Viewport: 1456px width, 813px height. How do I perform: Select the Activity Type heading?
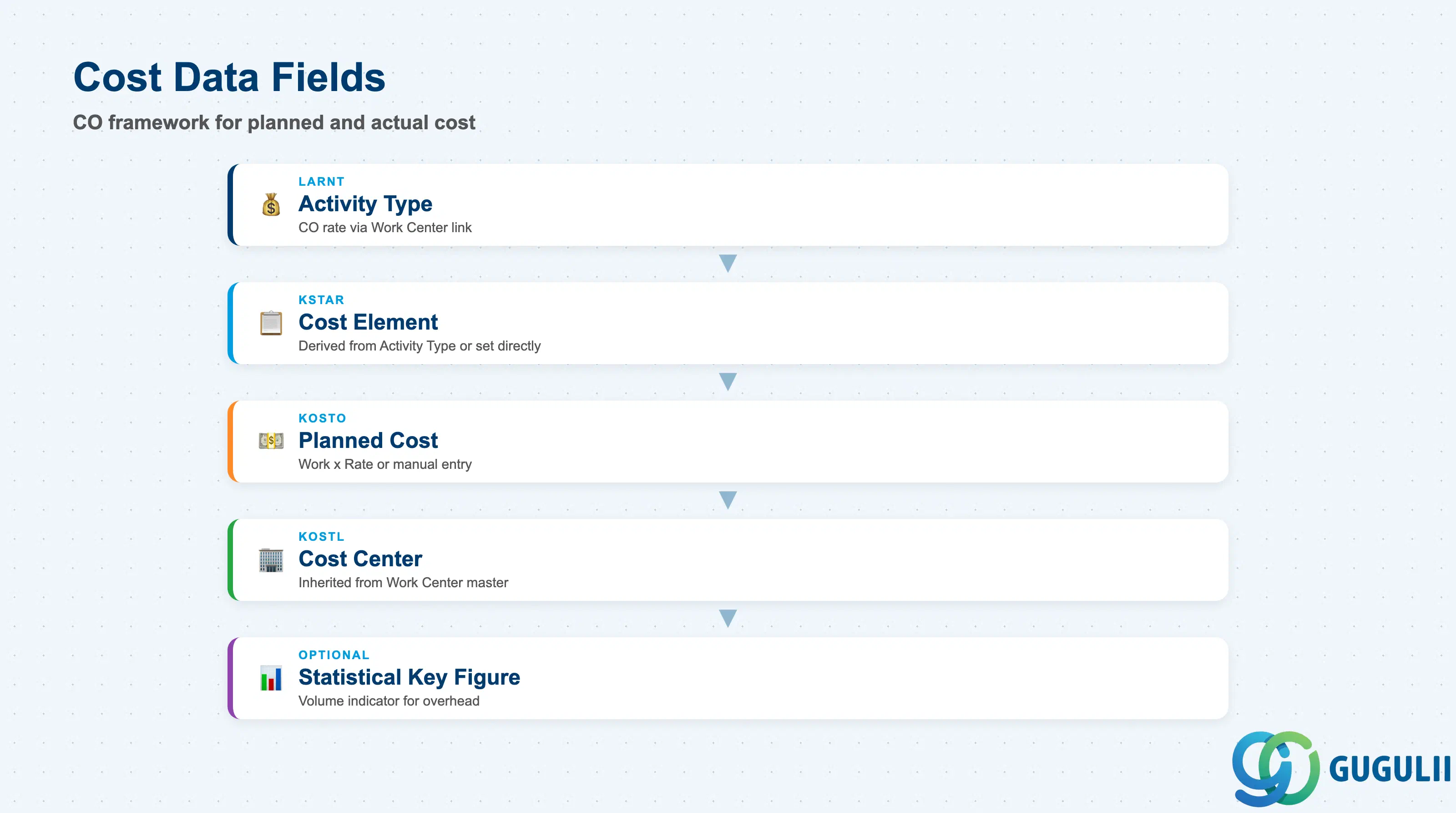click(365, 204)
